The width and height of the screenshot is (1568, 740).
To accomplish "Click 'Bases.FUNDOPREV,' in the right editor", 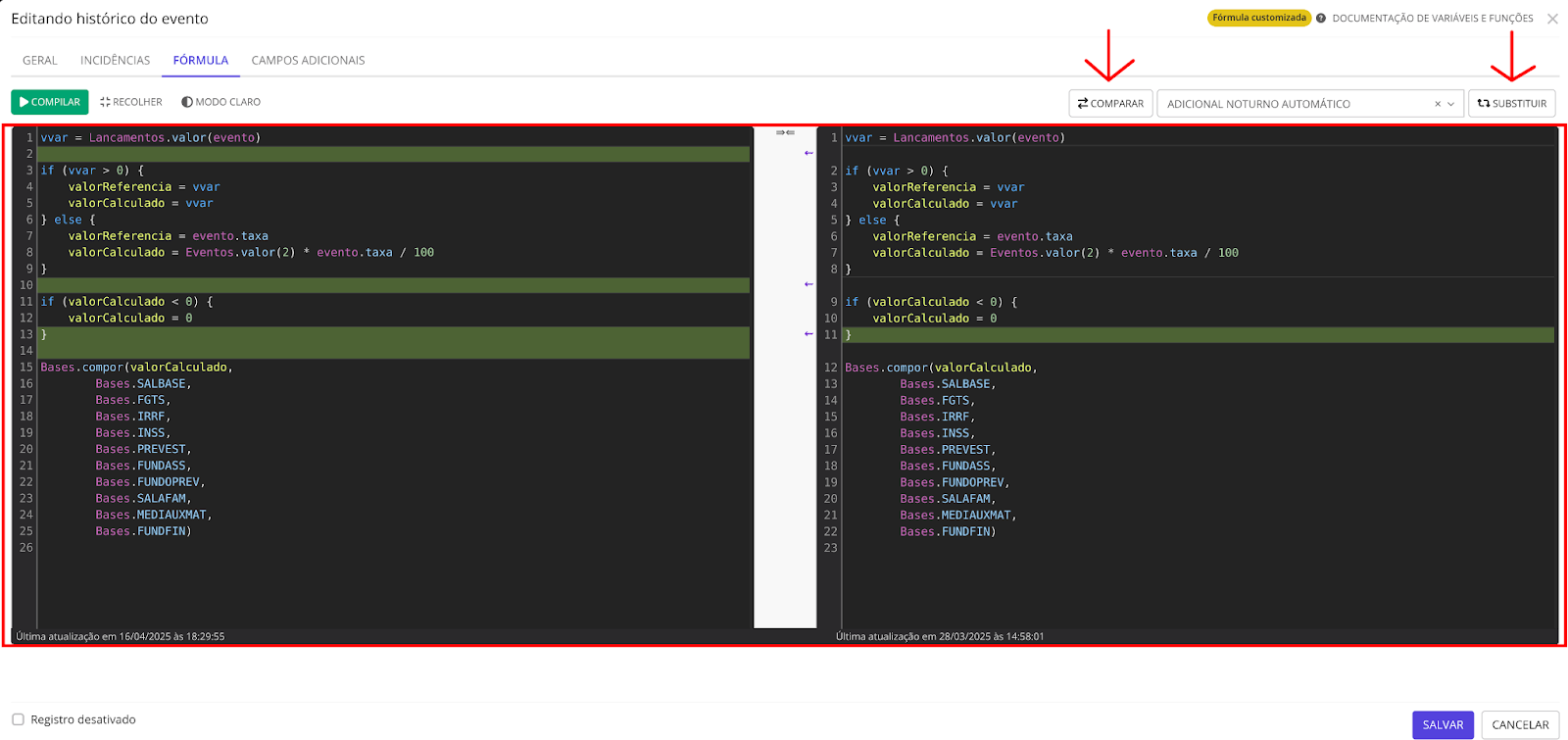I will point(955,483).
